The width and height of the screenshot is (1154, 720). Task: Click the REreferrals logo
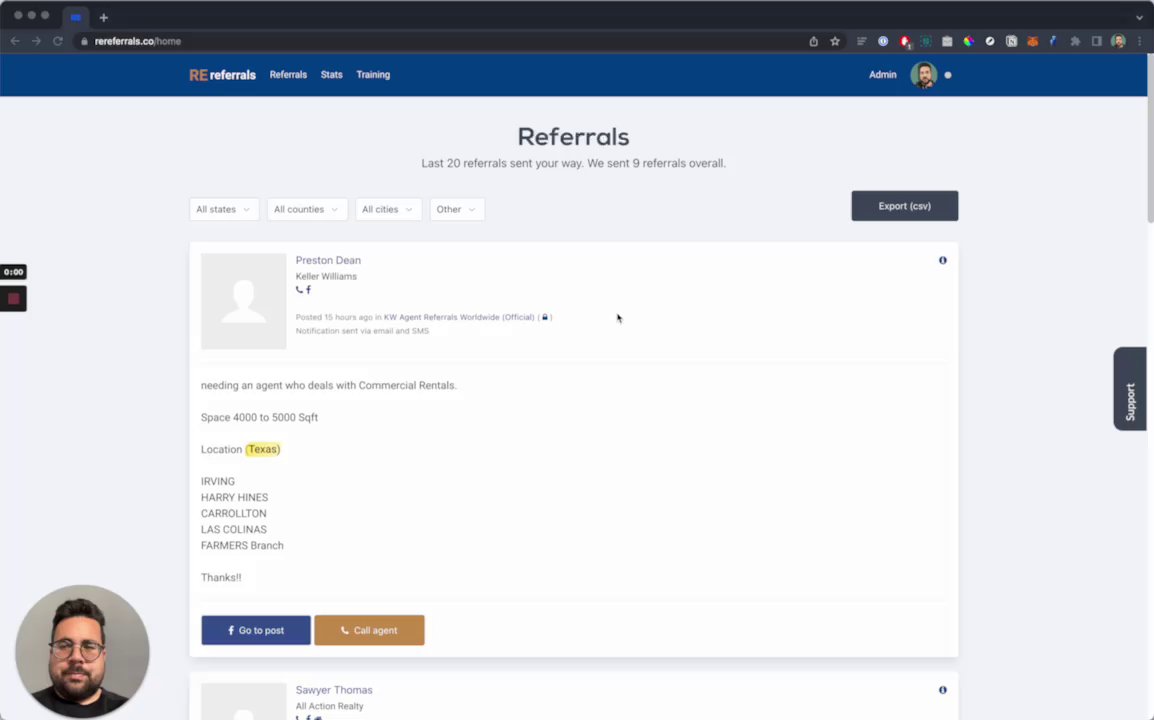[x=222, y=75]
